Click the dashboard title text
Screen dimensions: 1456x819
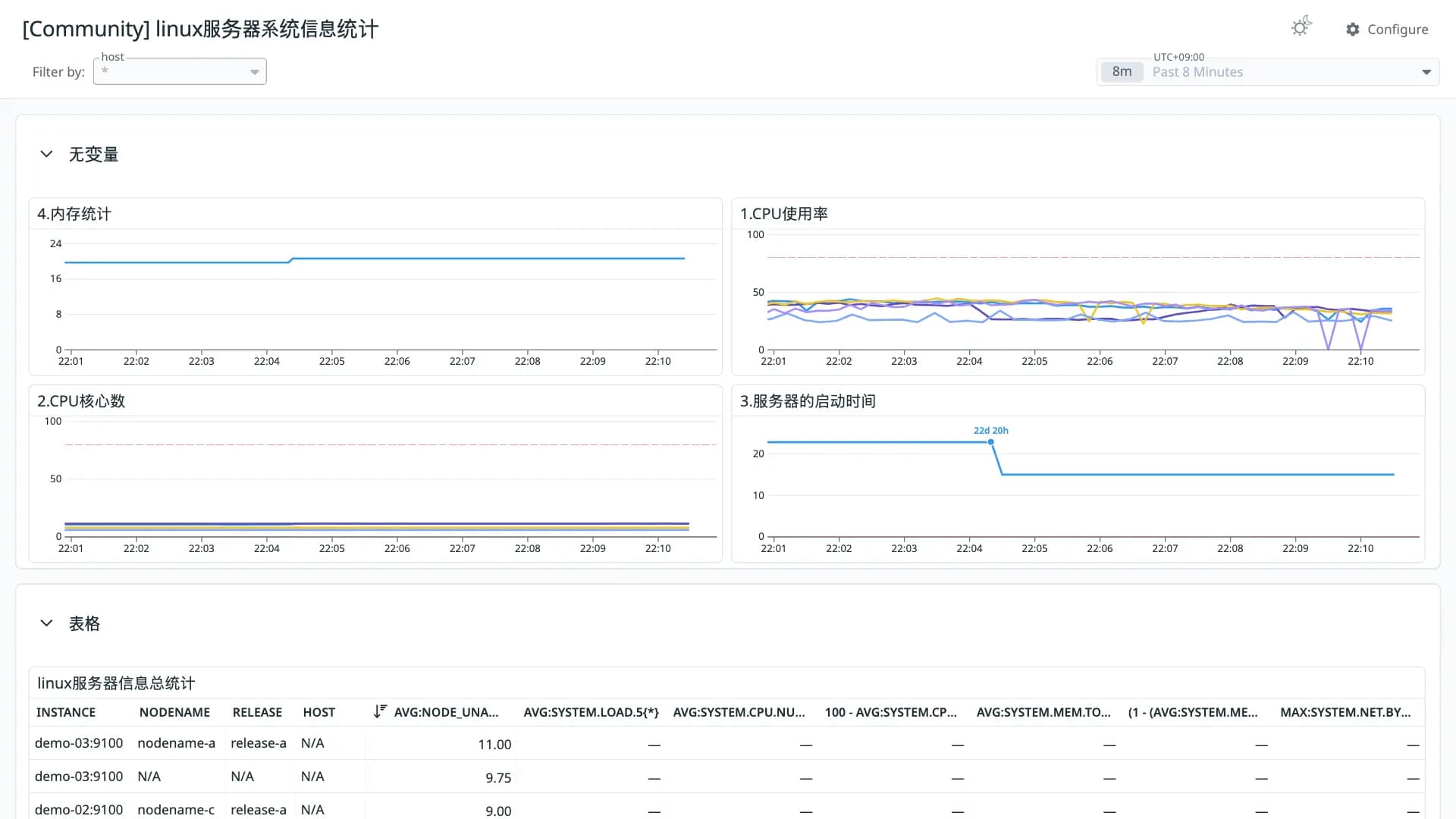(x=200, y=30)
